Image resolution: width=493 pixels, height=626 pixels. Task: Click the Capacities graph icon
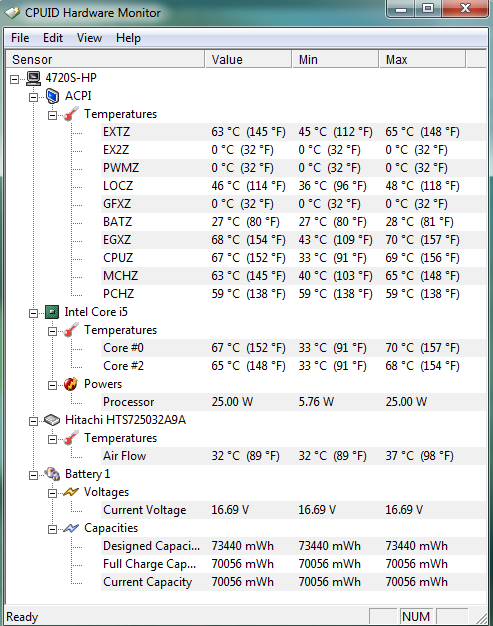click(71, 528)
